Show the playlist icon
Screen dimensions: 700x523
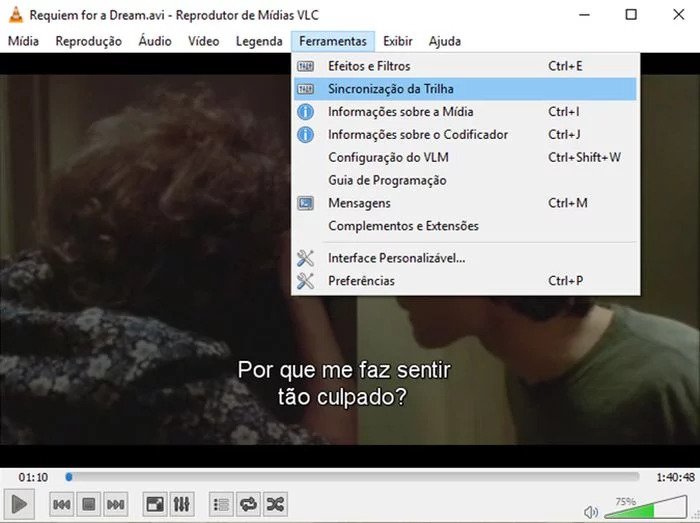(x=221, y=505)
